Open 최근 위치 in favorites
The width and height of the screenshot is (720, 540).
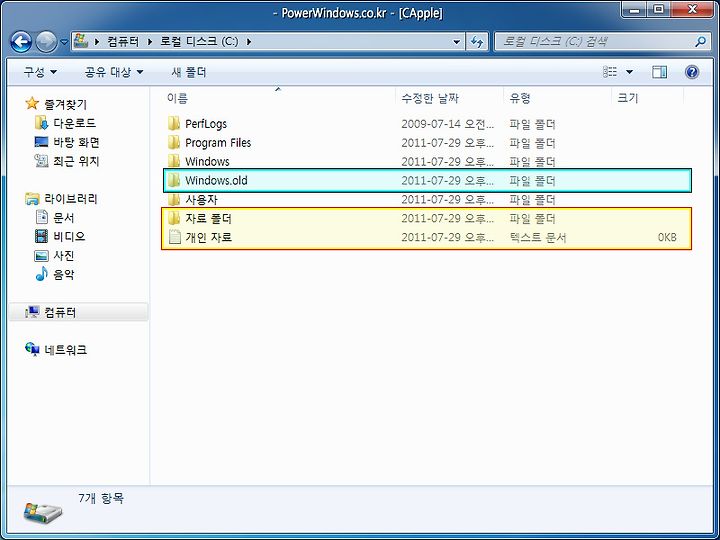click(76, 161)
